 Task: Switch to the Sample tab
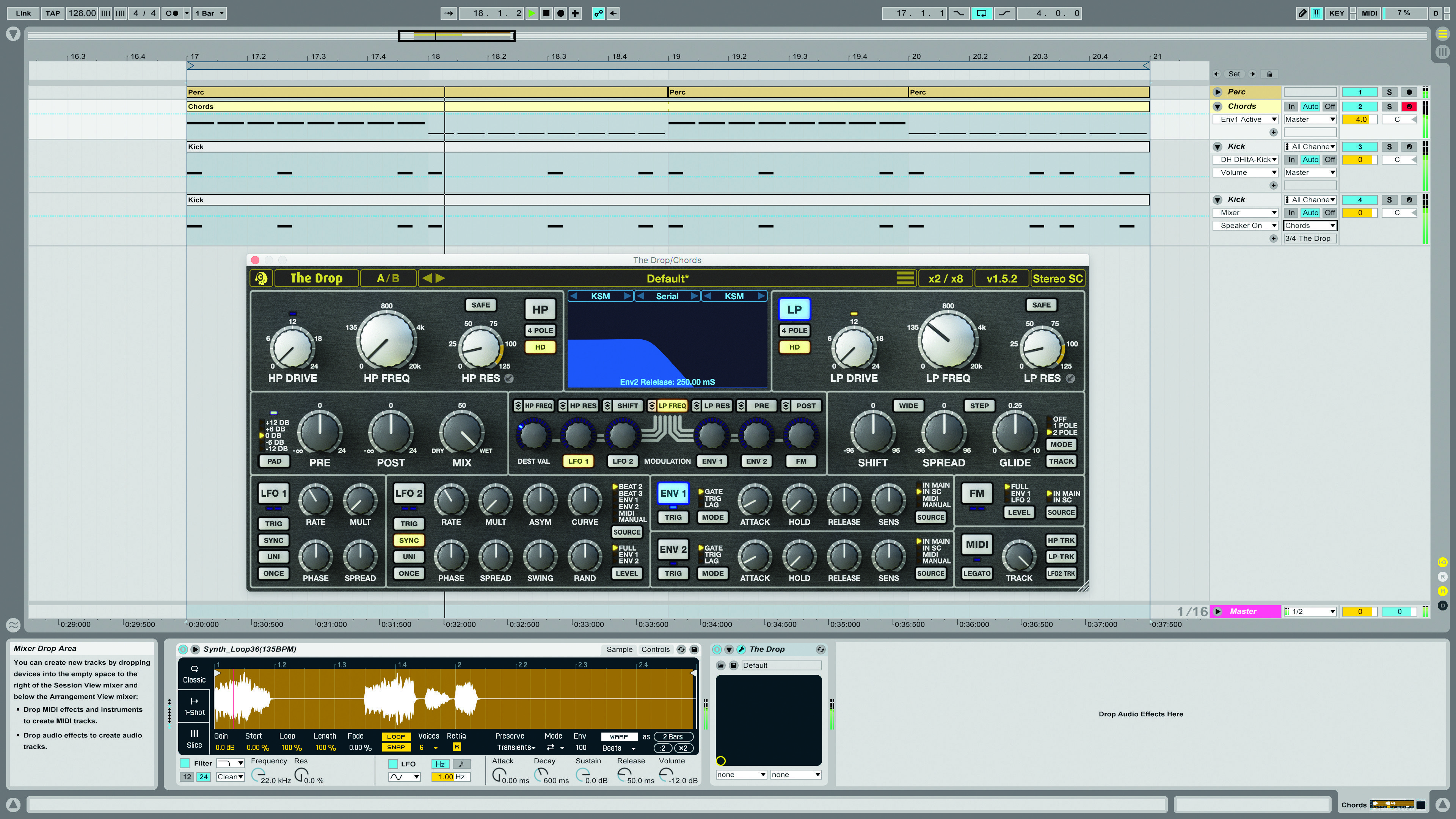point(620,650)
